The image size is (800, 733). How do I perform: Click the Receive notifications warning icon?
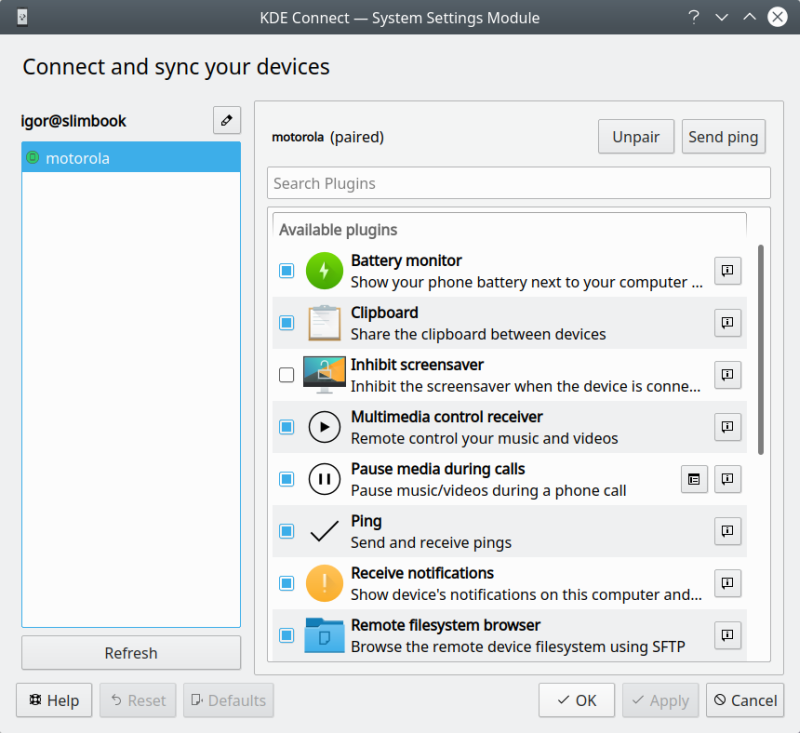[322, 583]
